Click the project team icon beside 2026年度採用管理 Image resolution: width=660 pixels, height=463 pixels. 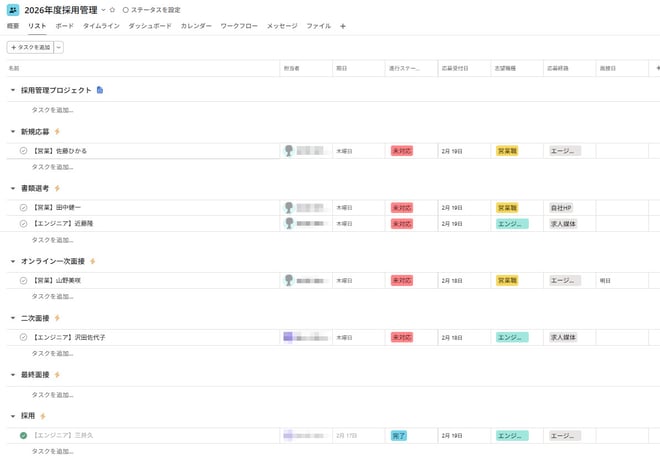click(x=13, y=9)
